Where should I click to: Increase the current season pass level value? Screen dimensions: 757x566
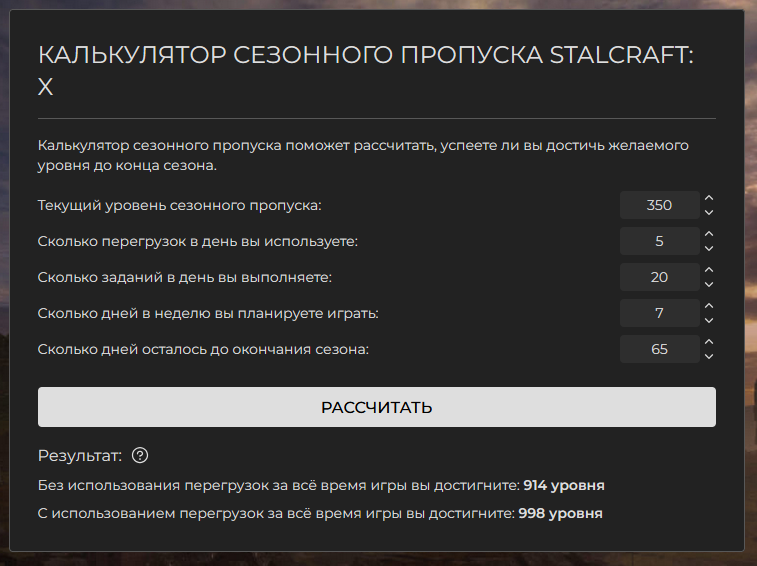click(709, 198)
